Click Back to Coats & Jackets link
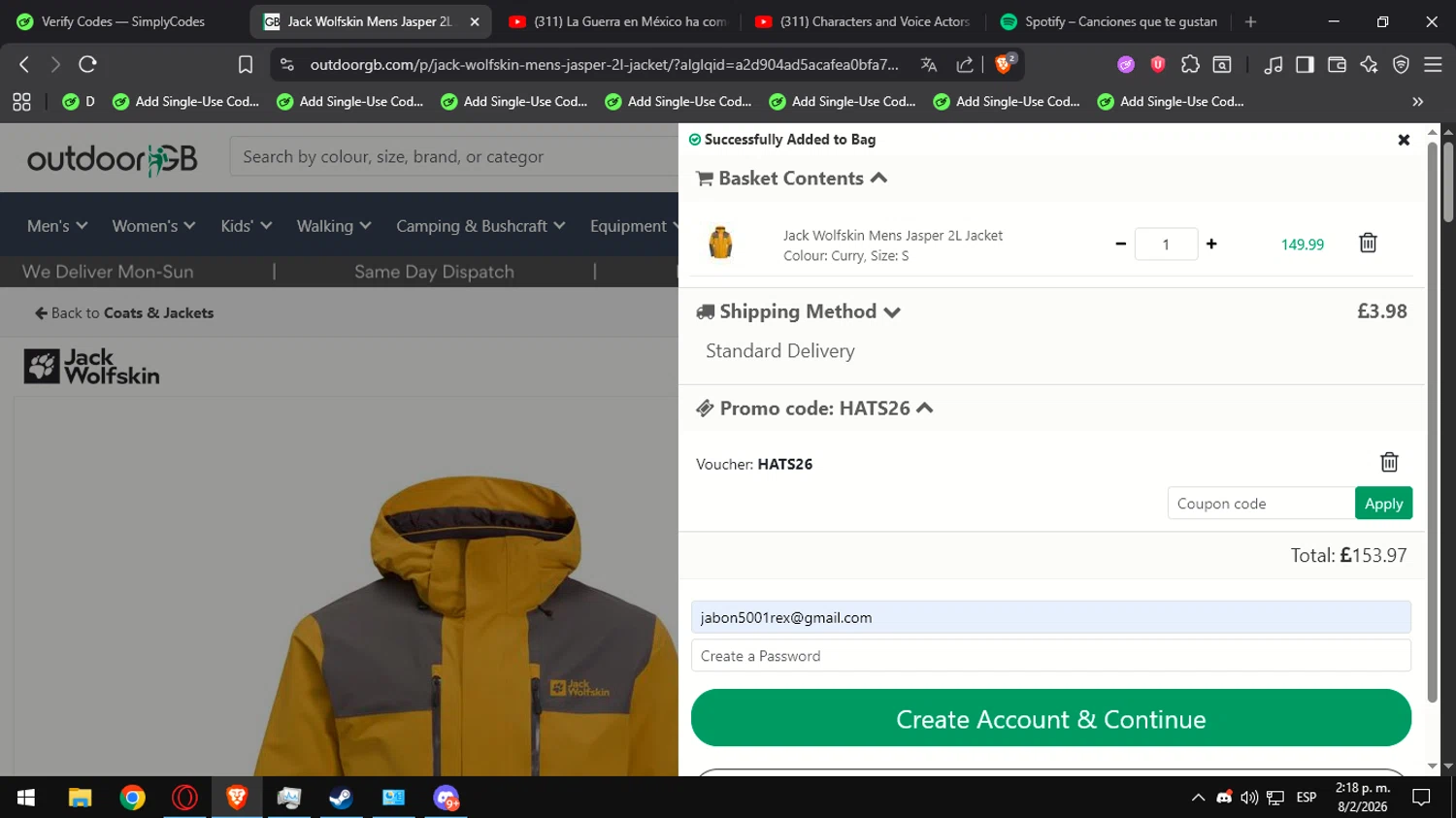Viewport: 1456px width, 818px height. (124, 312)
